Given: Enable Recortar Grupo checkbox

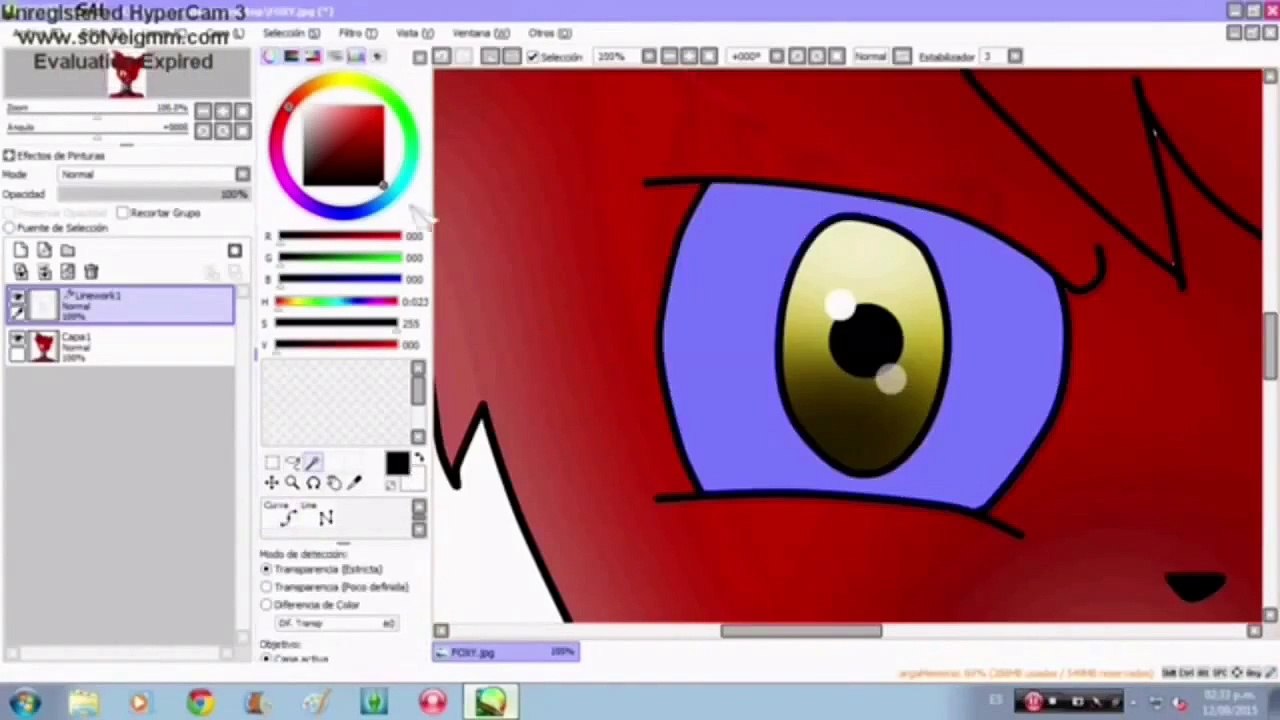Looking at the screenshot, I should tap(122, 213).
